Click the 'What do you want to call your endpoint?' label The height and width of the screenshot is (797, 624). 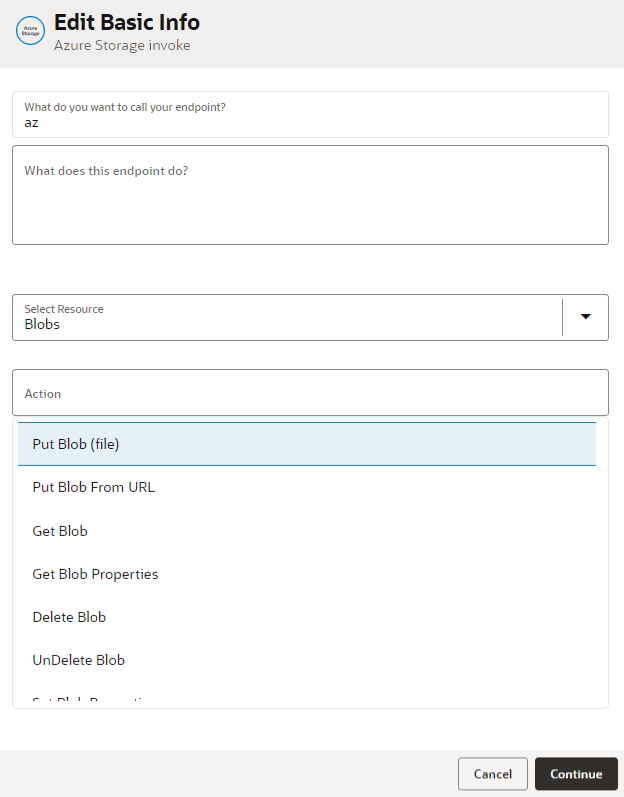point(125,107)
